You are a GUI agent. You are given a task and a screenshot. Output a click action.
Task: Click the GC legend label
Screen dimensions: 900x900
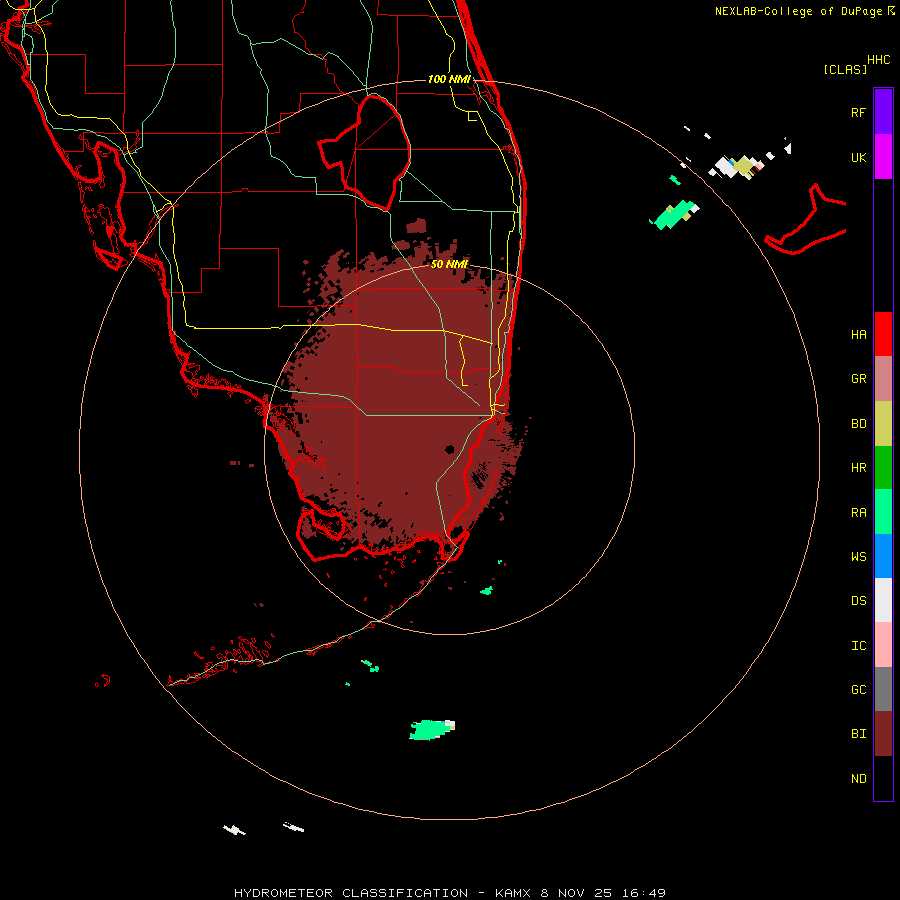[x=858, y=689]
